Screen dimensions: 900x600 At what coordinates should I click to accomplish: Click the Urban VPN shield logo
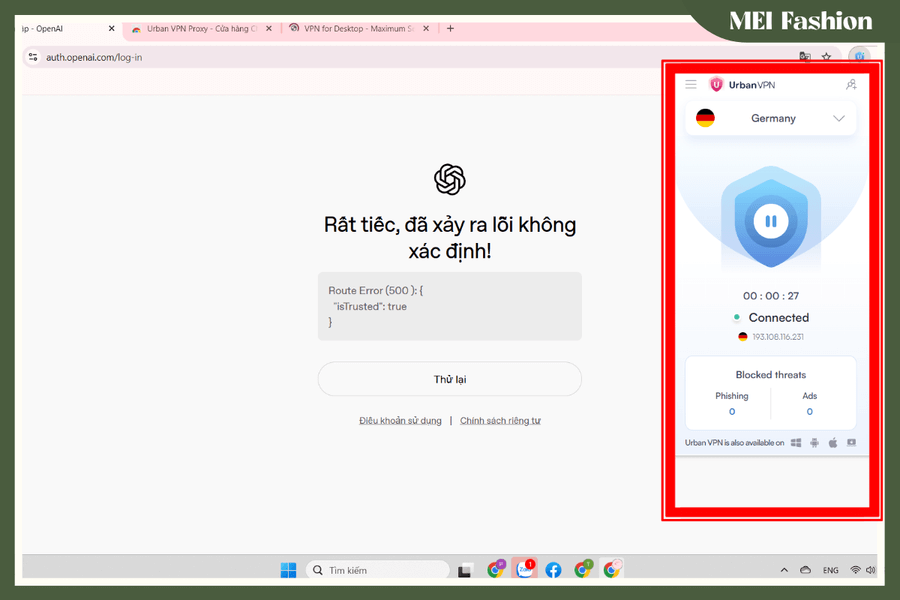pyautogui.click(x=716, y=84)
